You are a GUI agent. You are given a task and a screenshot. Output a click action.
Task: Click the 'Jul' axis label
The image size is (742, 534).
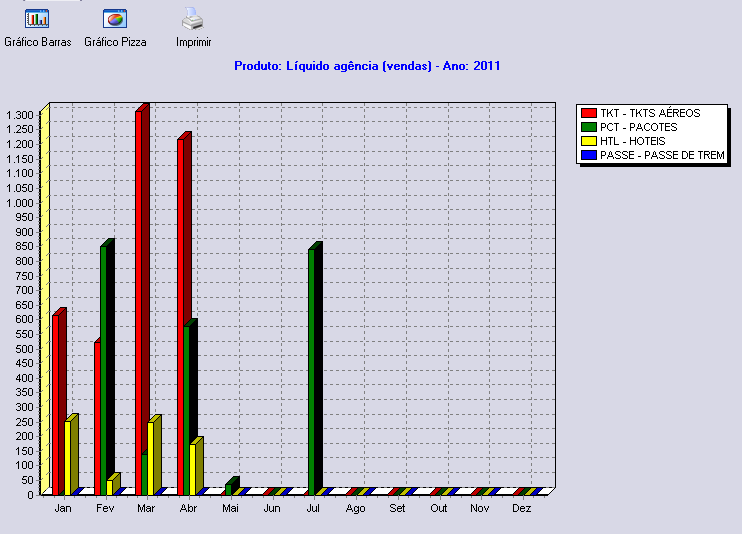(x=313, y=508)
